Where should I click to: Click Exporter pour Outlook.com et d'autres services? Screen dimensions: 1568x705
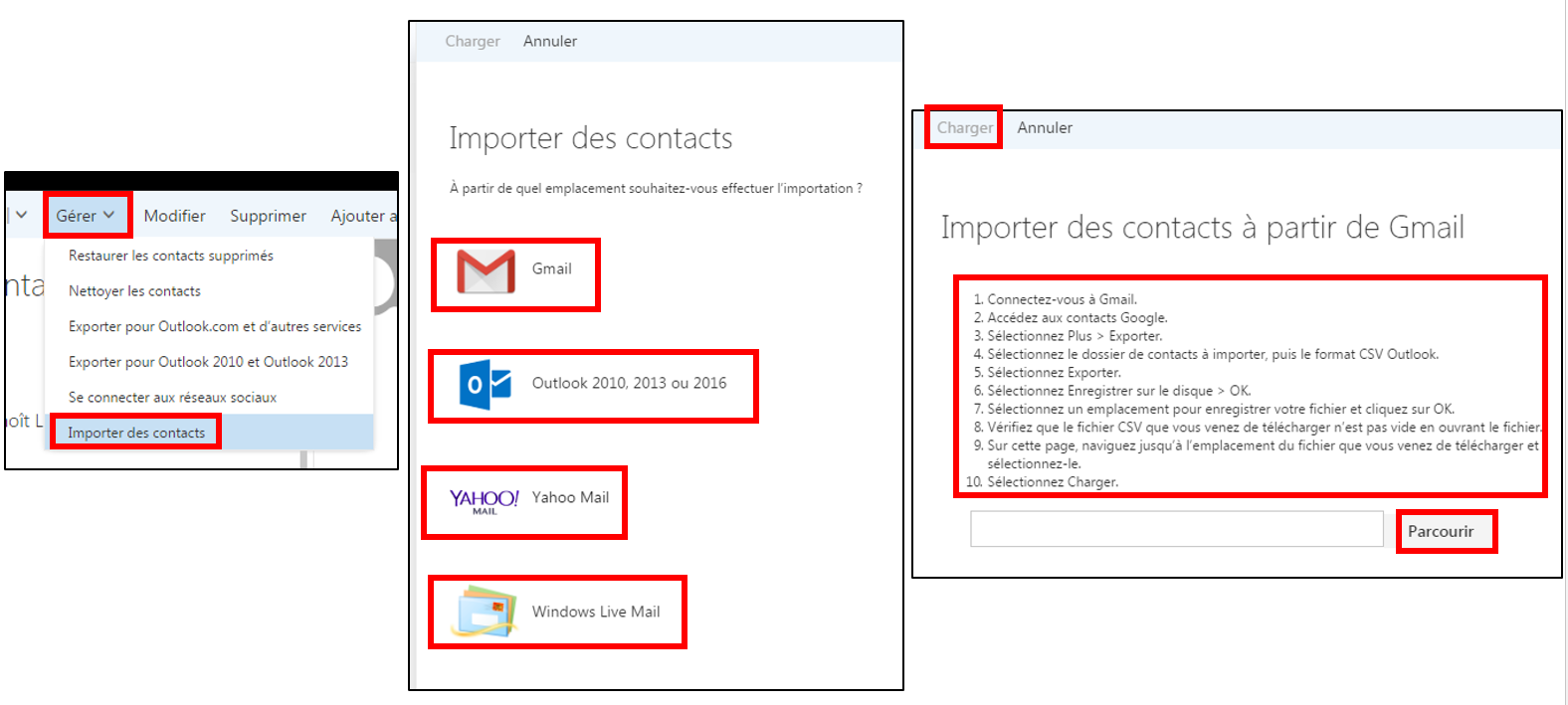(x=215, y=326)
